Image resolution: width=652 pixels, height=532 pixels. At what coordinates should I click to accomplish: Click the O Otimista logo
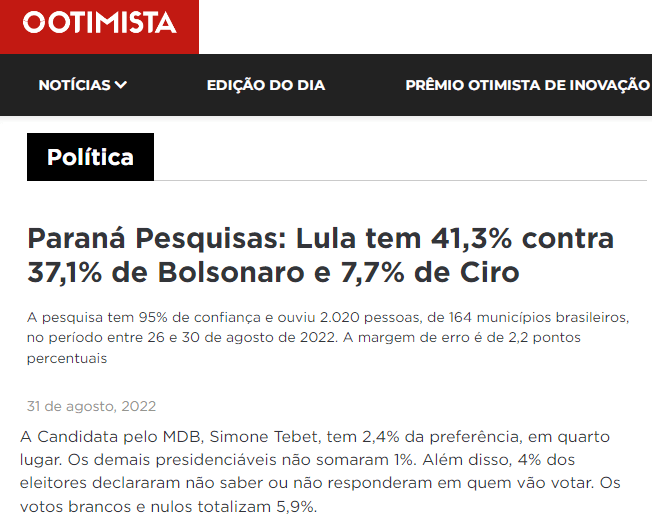[x=99, y=24]
